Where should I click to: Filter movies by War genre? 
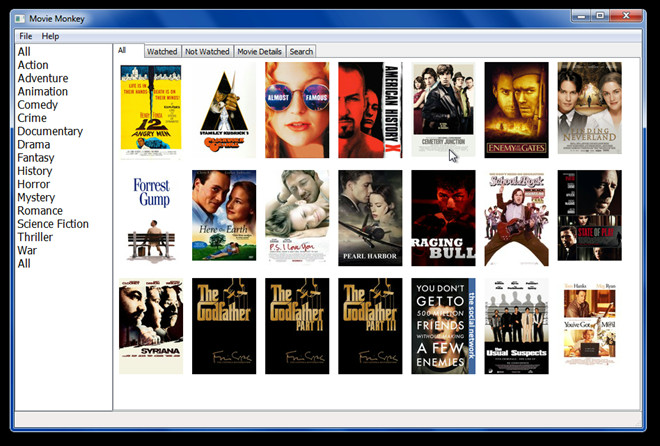27,250
